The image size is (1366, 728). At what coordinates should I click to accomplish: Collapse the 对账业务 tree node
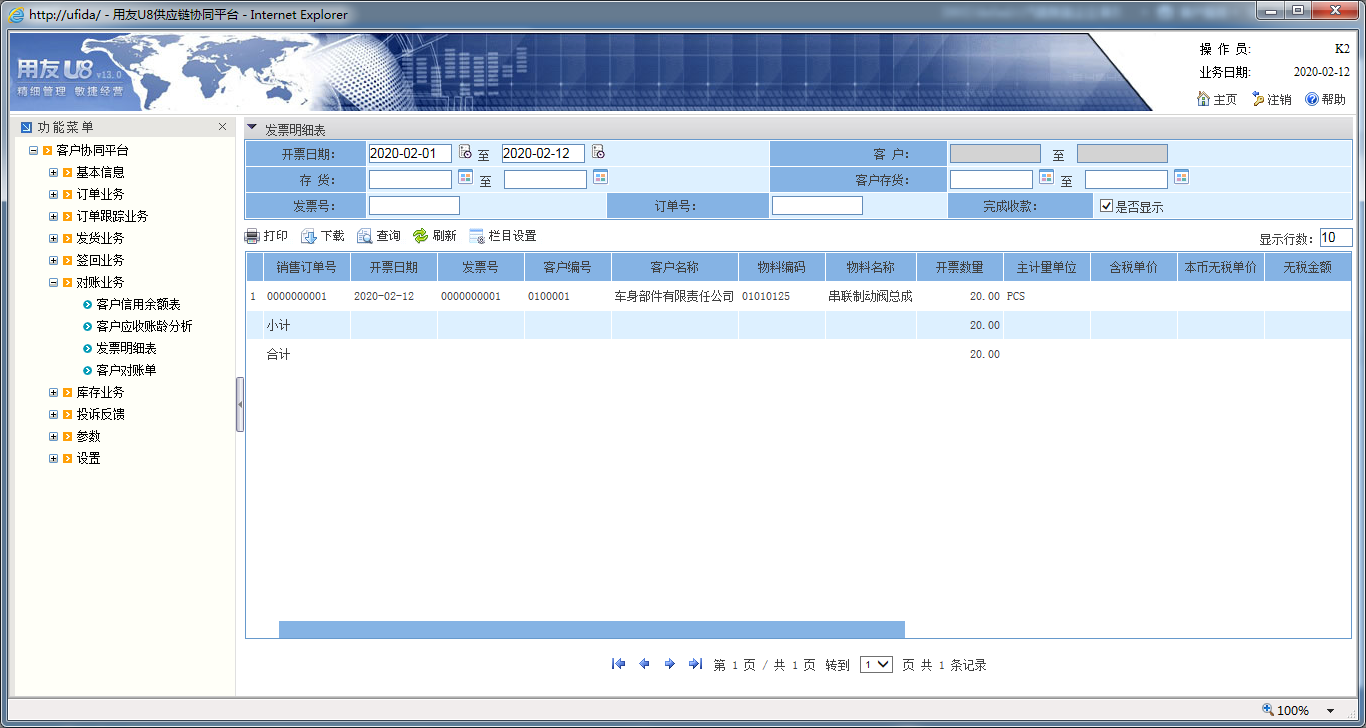tap(54, 282)
